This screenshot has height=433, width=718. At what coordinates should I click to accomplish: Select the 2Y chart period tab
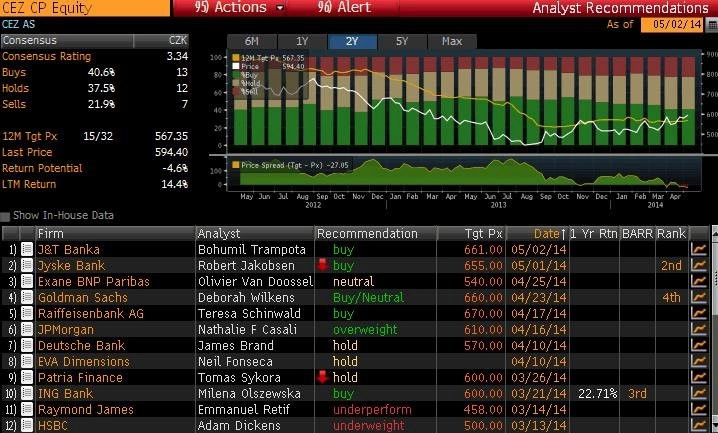tap(352, 41)
